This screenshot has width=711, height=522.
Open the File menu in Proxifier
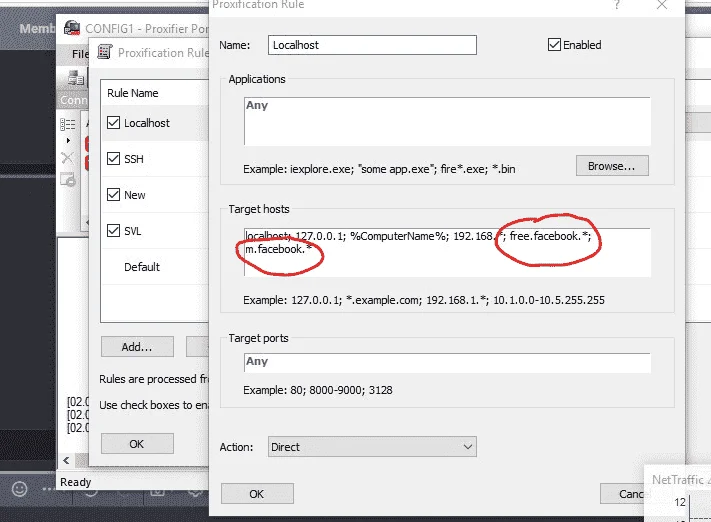[80, 54]
